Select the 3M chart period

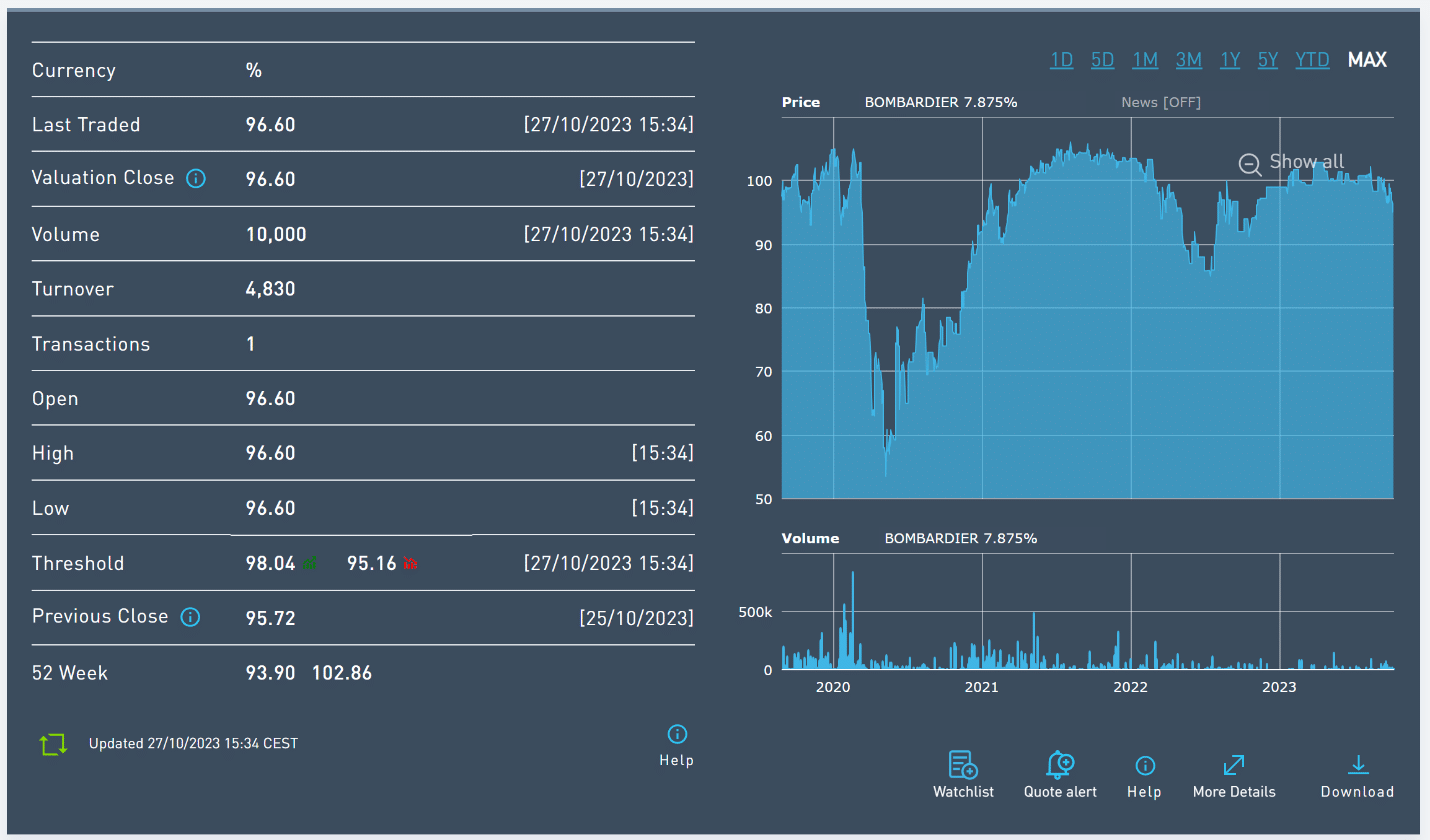click(x=1188, y=60)
